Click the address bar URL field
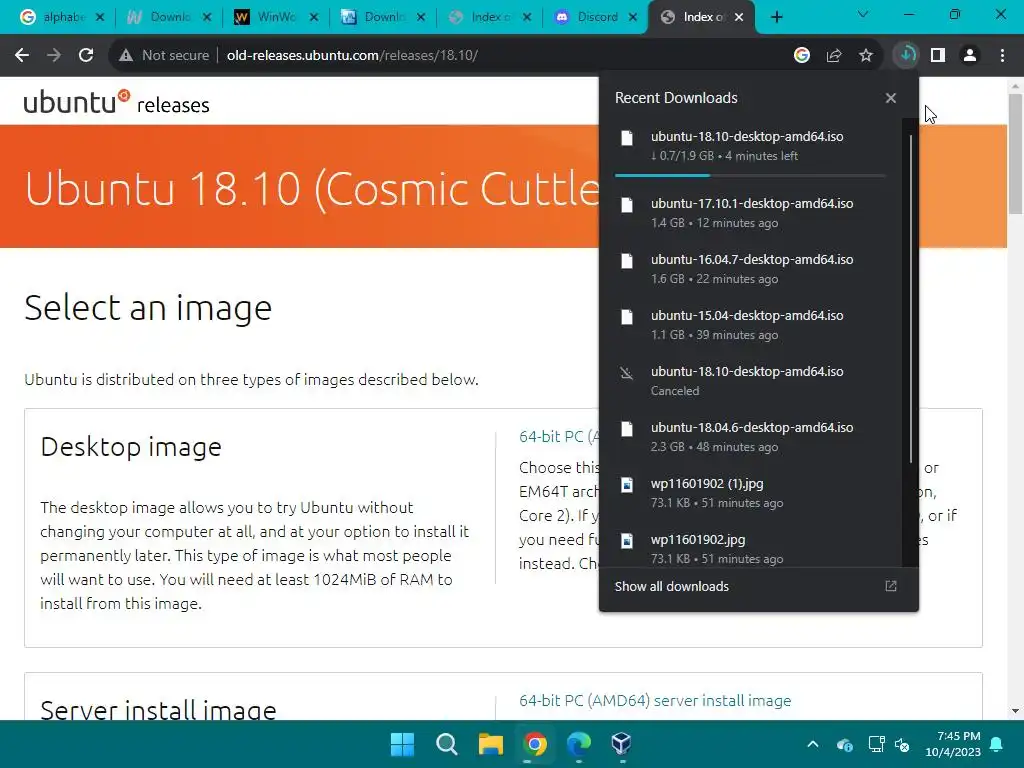 tap(496, 56)
